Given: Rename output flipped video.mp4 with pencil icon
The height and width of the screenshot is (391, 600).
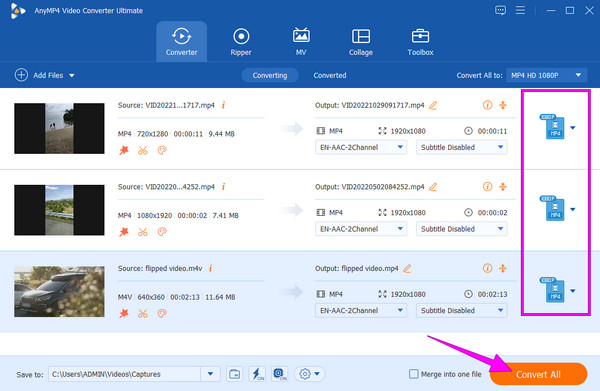Looking at the screenshot, I should pyautogui.click(x=408, y=269).
